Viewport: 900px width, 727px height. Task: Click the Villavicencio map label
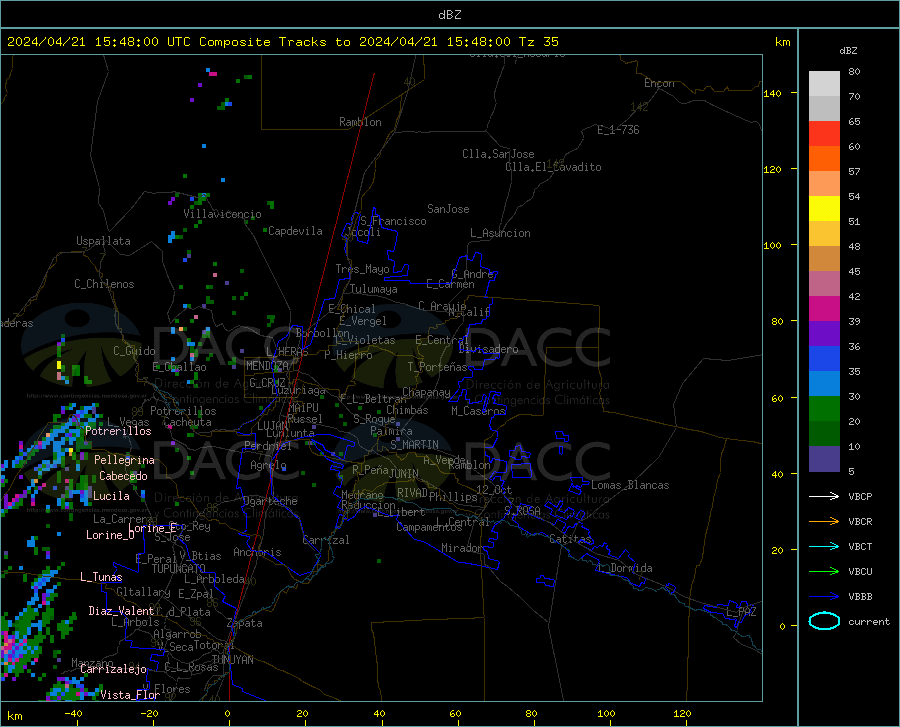222,214
